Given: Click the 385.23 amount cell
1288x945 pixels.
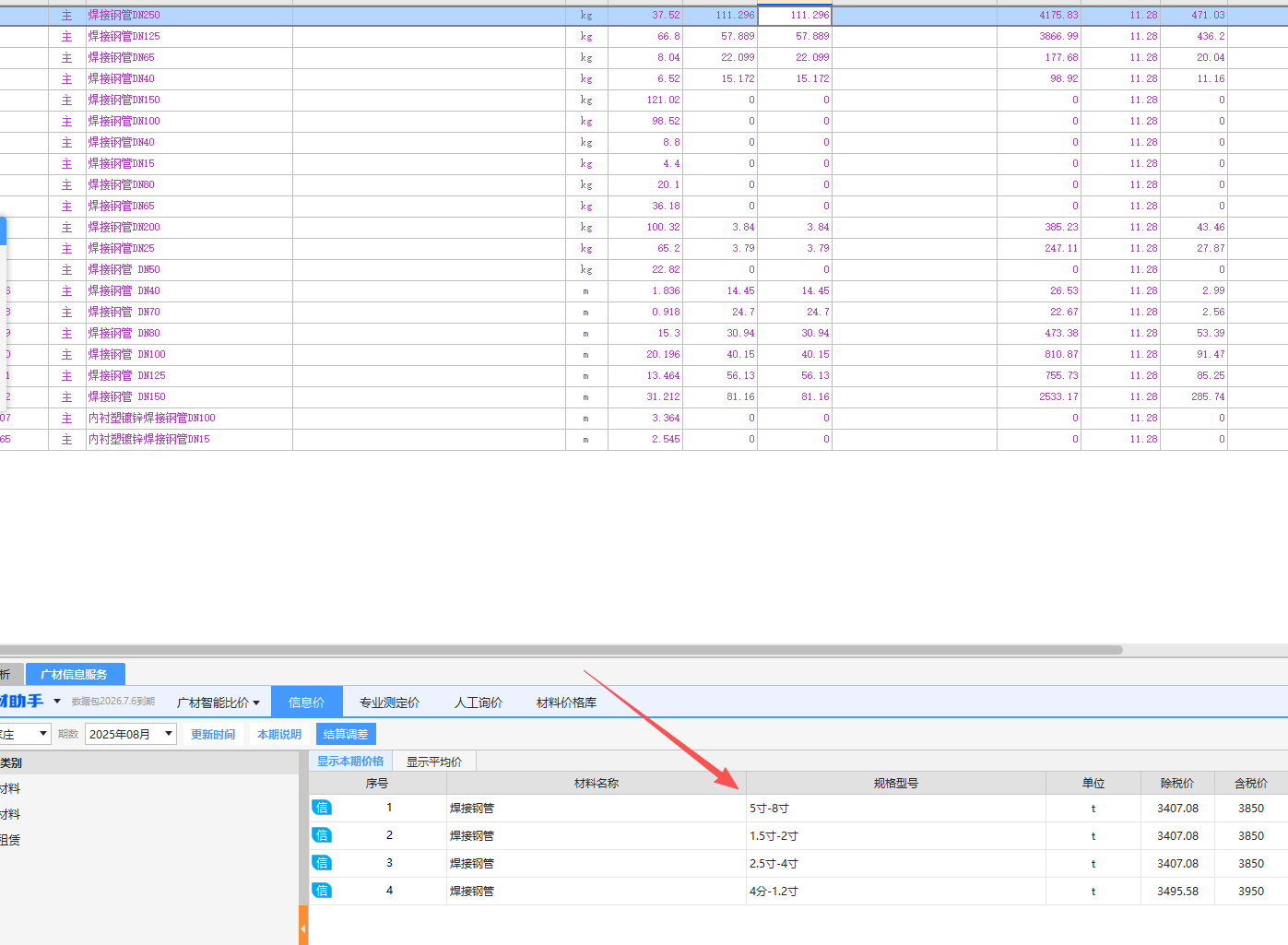Looking at the screenshot, I should pyautogui.click(x=1039, y=228).
